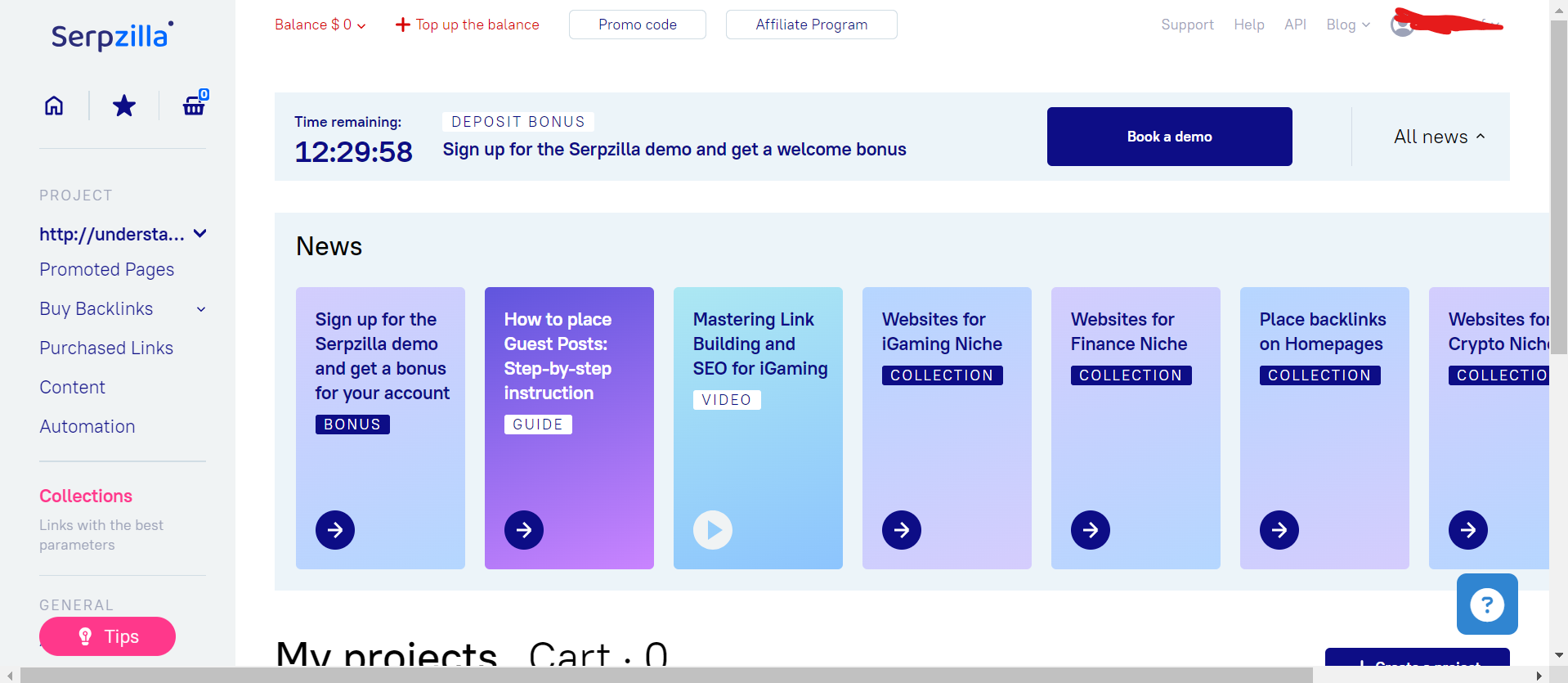
Task: Click the user profile avatar icon
Action: coord(1402,25)
